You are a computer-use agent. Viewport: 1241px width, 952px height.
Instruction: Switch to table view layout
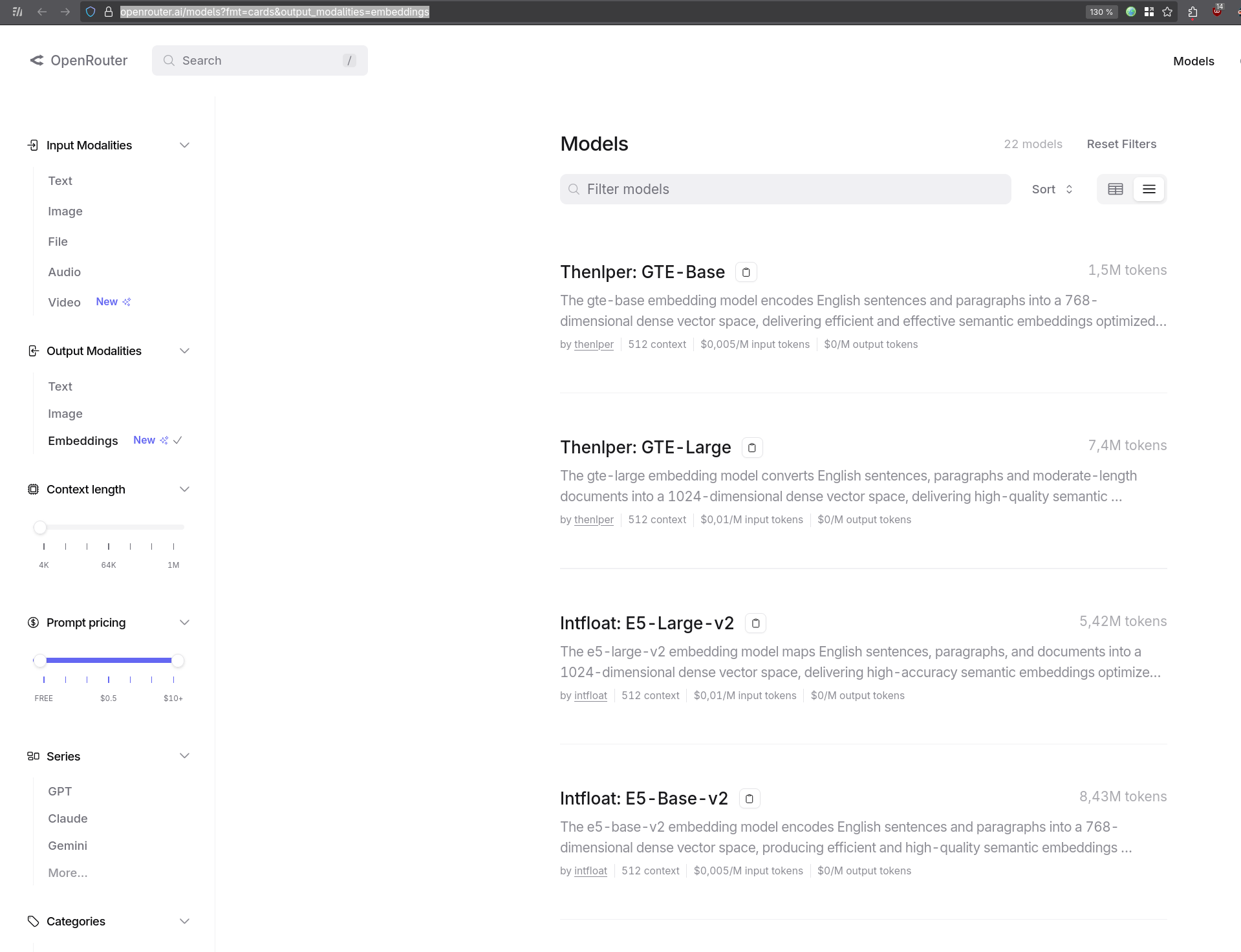(1115, 189)
